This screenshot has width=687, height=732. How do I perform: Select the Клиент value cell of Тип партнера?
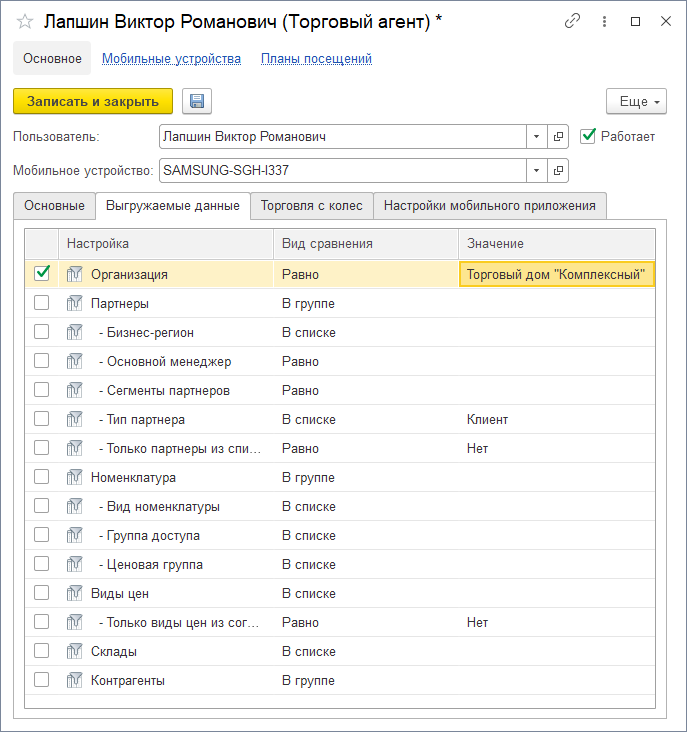[555, 419]
